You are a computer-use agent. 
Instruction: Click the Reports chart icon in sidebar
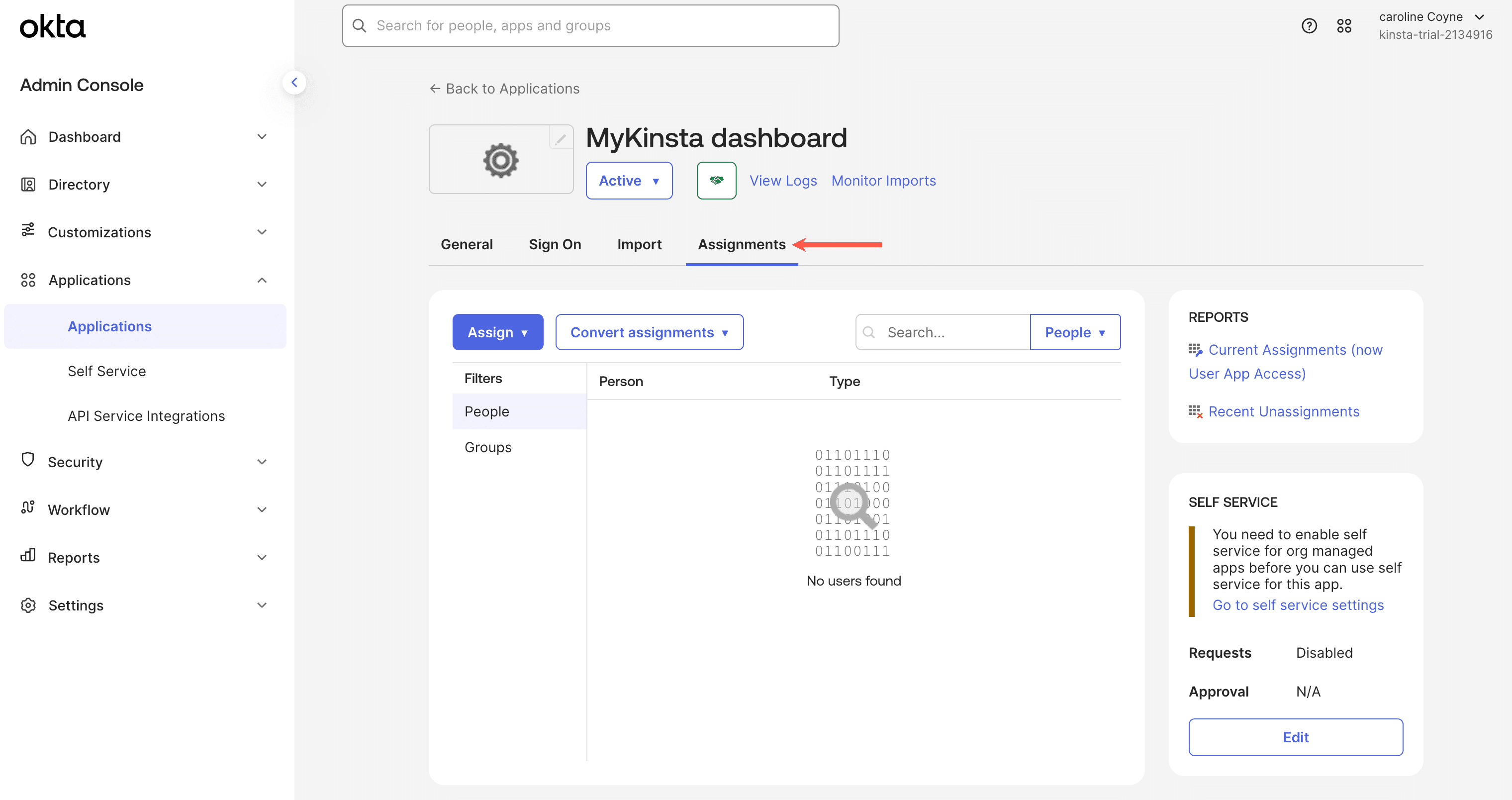click(x=27, y=556)
